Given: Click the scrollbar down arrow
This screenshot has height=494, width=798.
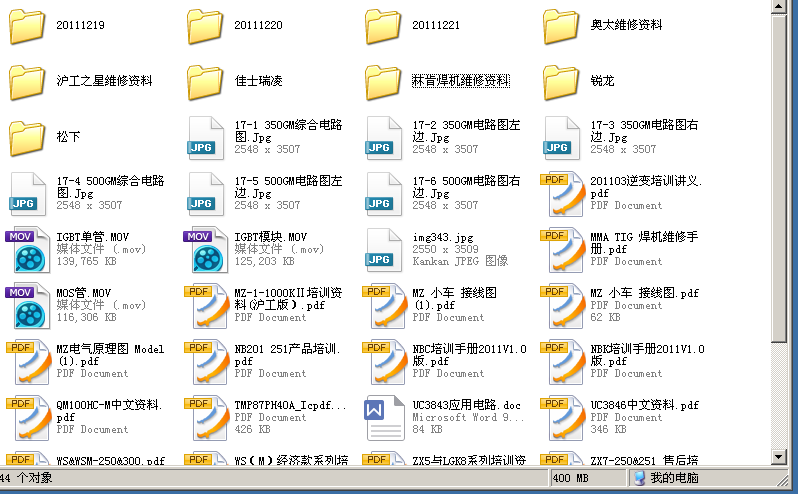Looking at the screenshot, I should click(779, 456).
